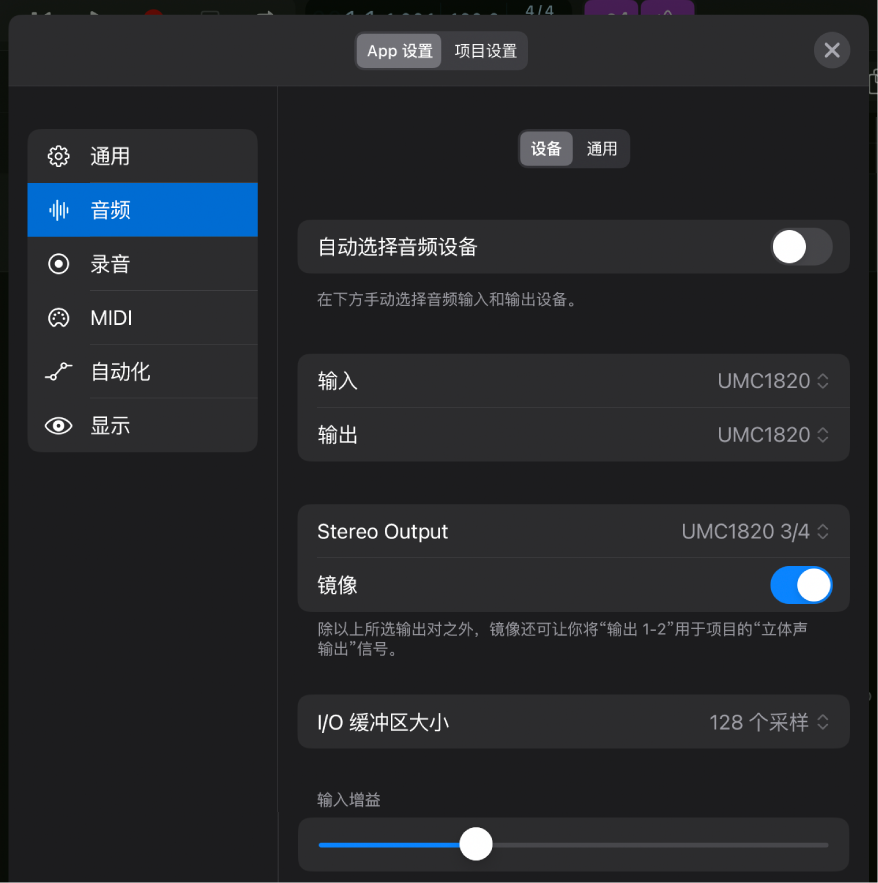
Task: Click the MIDI connector icon in sidebar
Action: pos(58,317)
